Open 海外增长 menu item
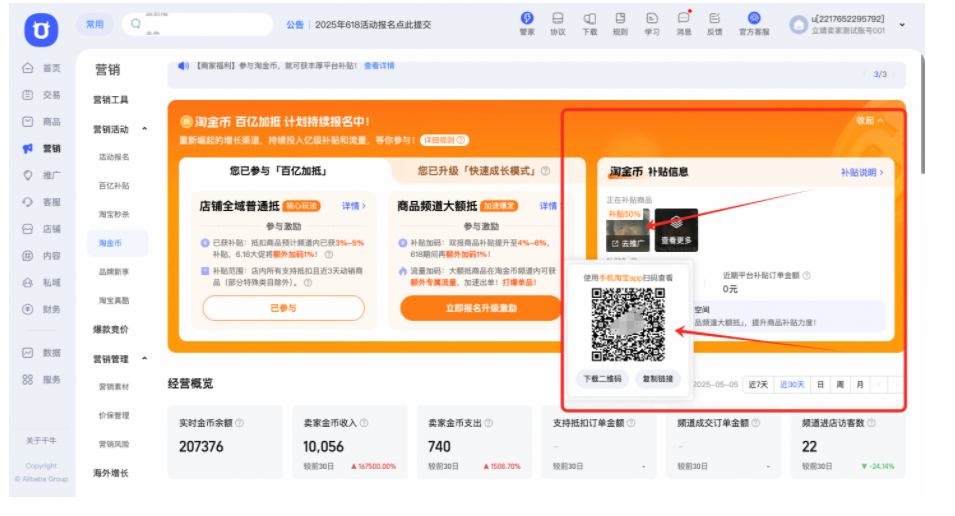This screenshot has width=955, height=516. [110, 473]
